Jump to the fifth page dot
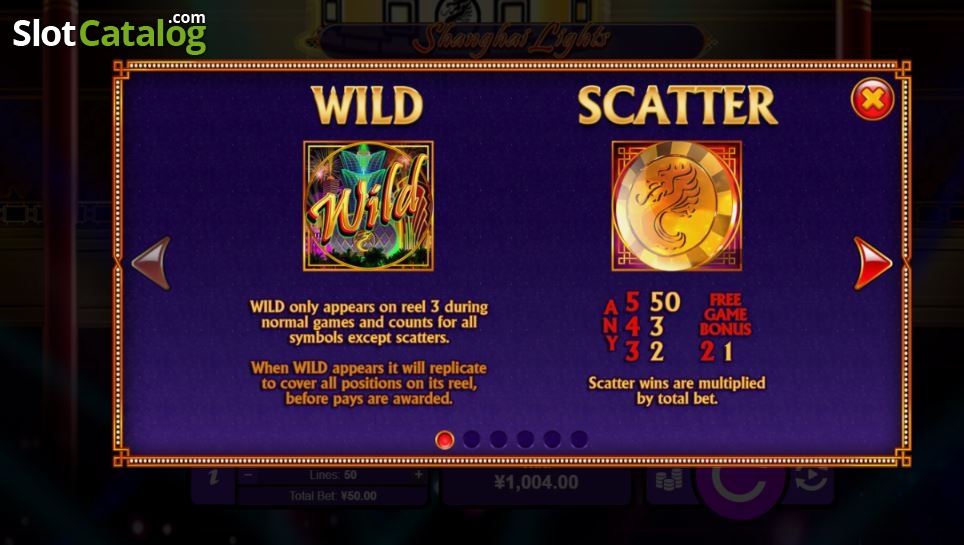 [x=552, y=439]
